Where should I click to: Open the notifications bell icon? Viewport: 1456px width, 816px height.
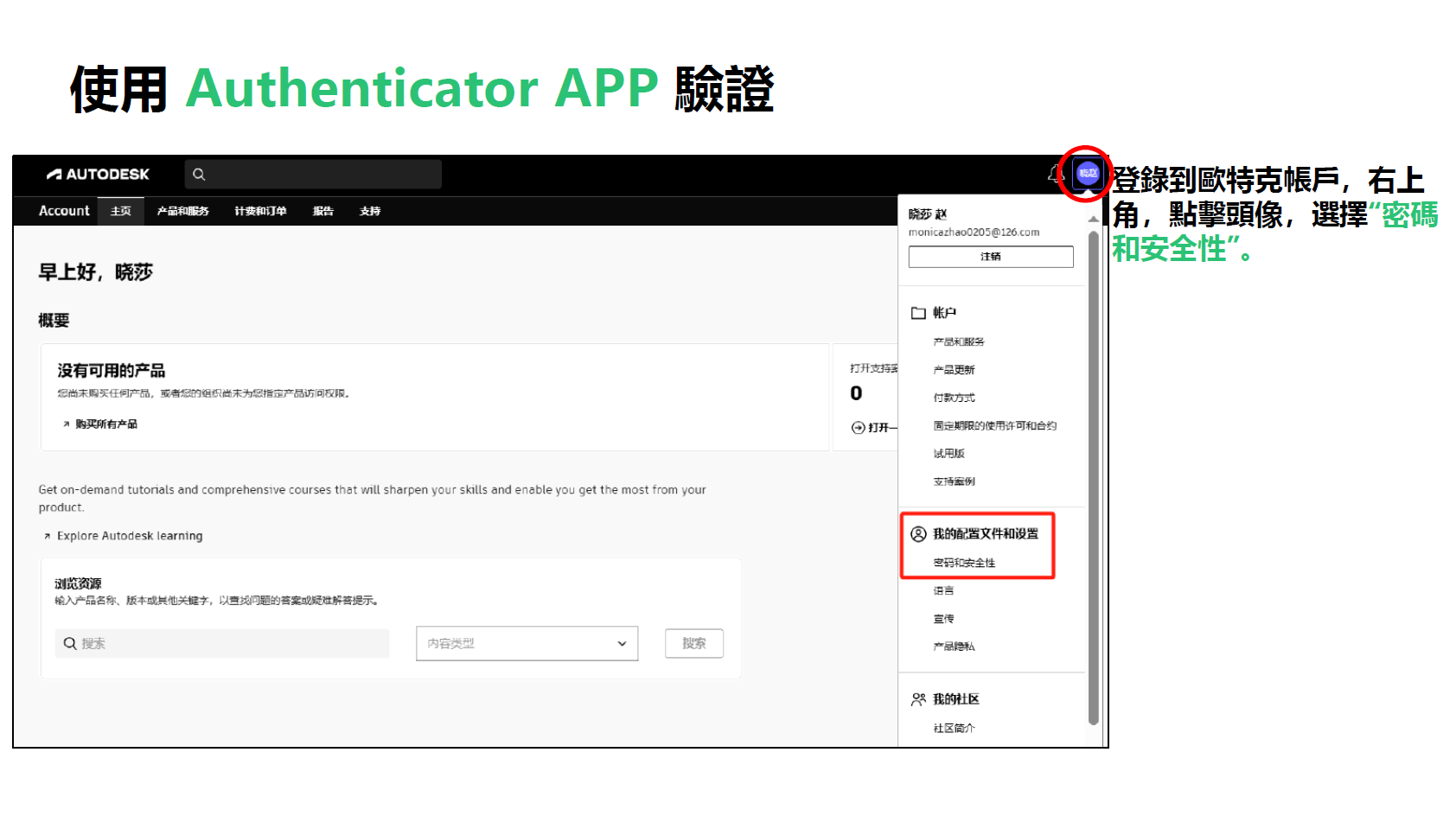tap(1055, 174)
